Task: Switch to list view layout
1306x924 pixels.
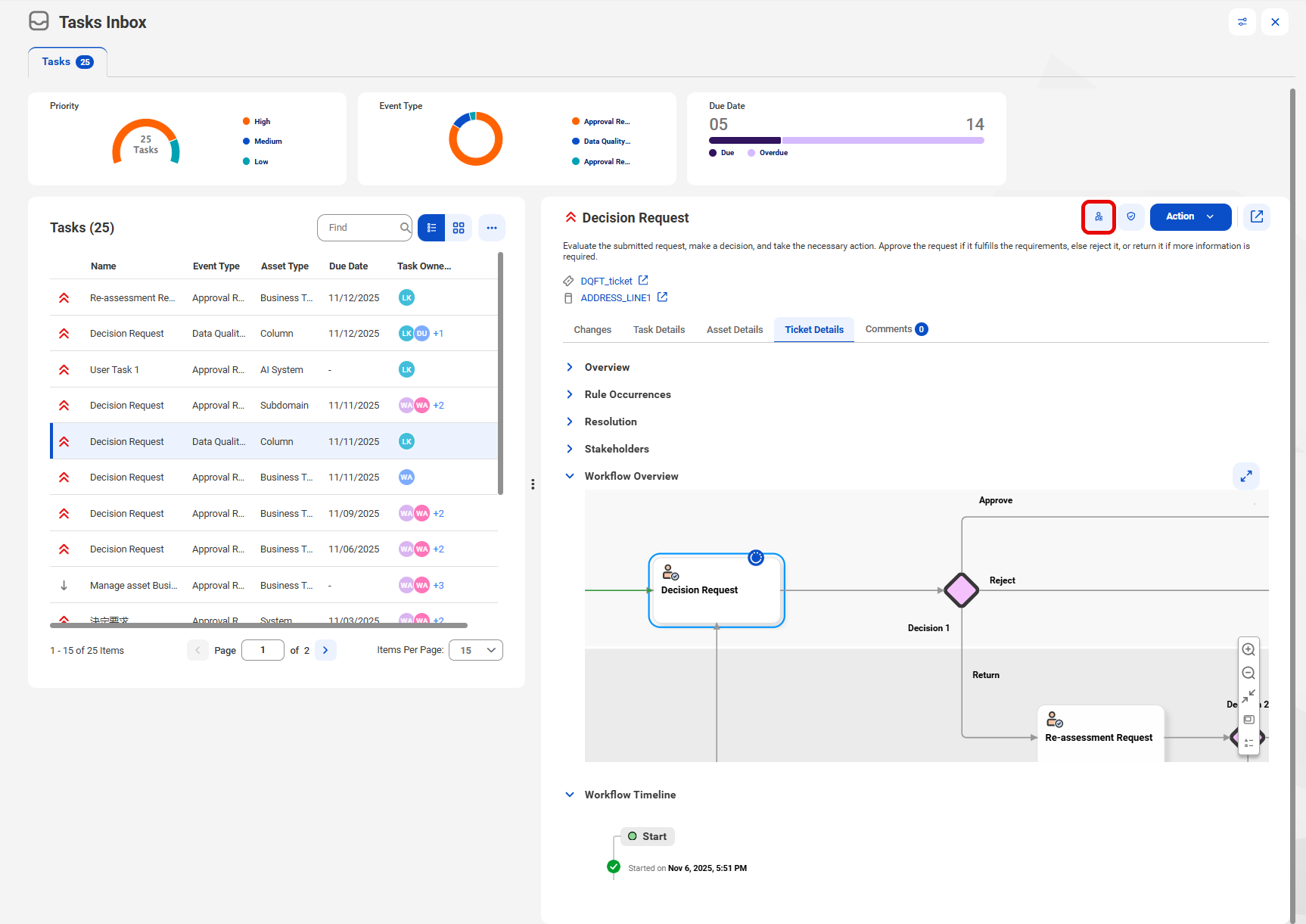Action: click(x=431, y=228)
